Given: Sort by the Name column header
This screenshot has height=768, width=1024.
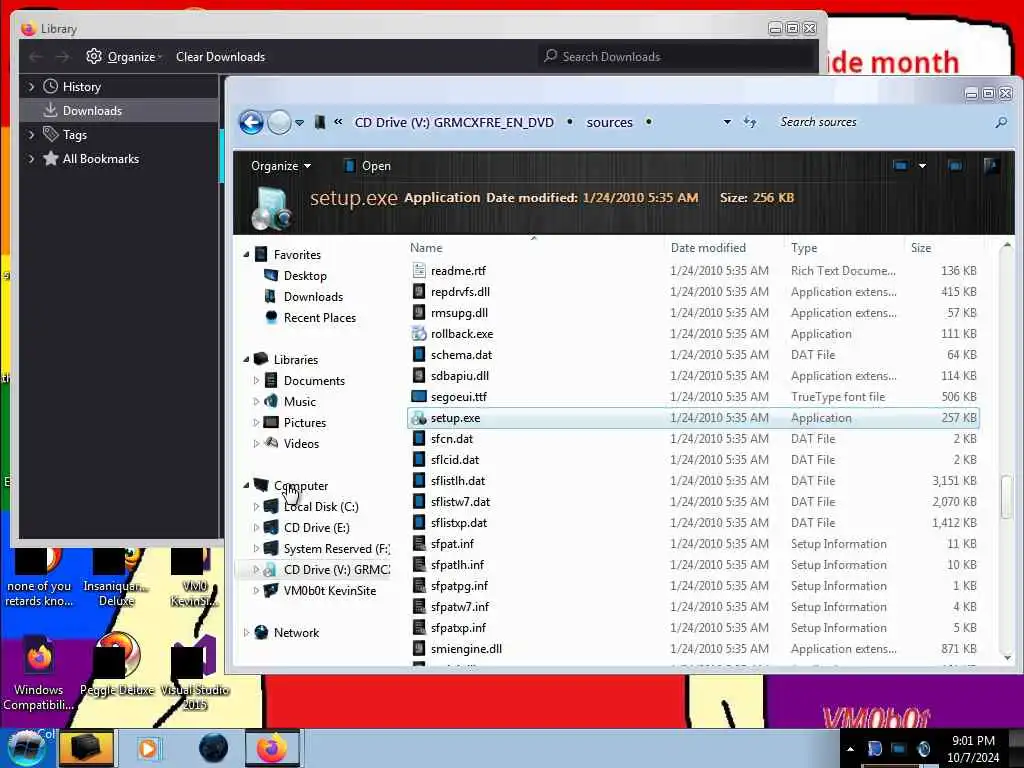Looking at the screenshot, I should (x=426, y=248).
